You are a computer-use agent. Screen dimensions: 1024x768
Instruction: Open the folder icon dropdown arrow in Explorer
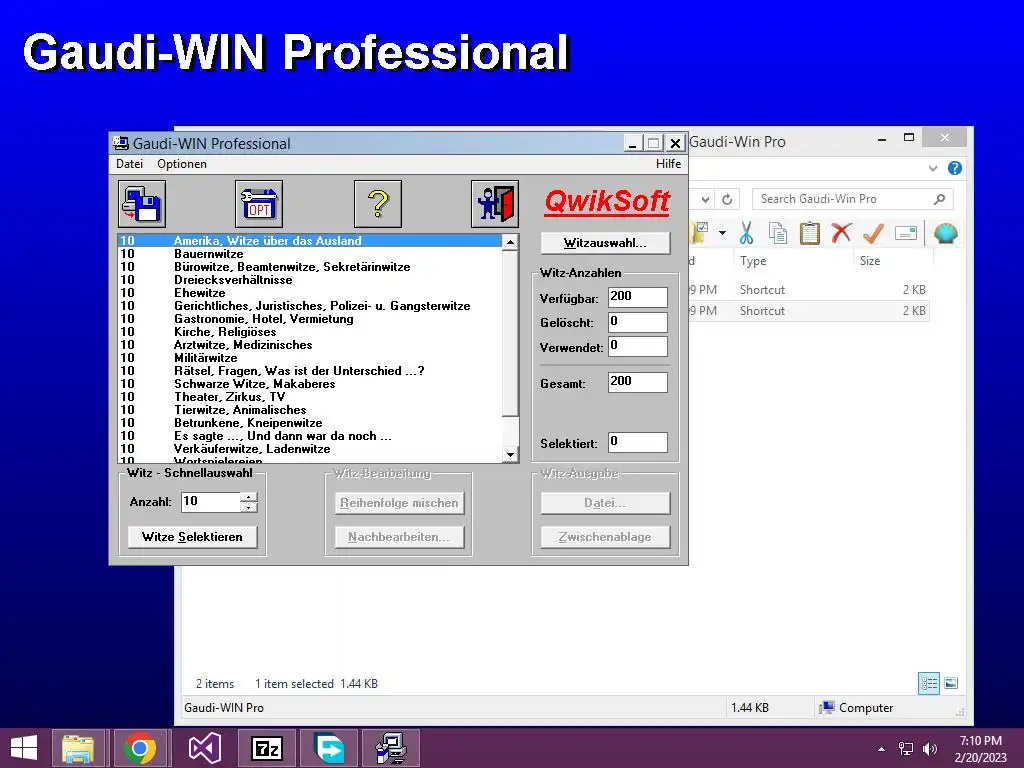coord(722,232)
